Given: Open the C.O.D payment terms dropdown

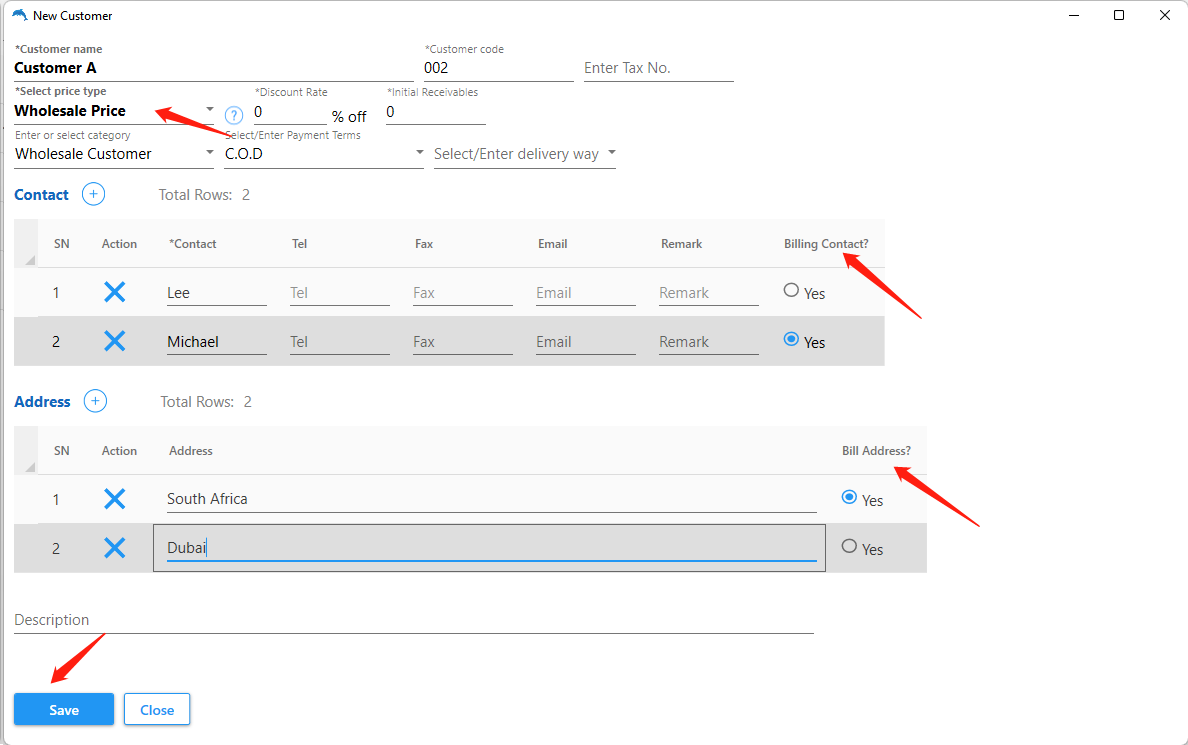Looking at the screenshot, I should pyautogui.click(x=419, y=153).
